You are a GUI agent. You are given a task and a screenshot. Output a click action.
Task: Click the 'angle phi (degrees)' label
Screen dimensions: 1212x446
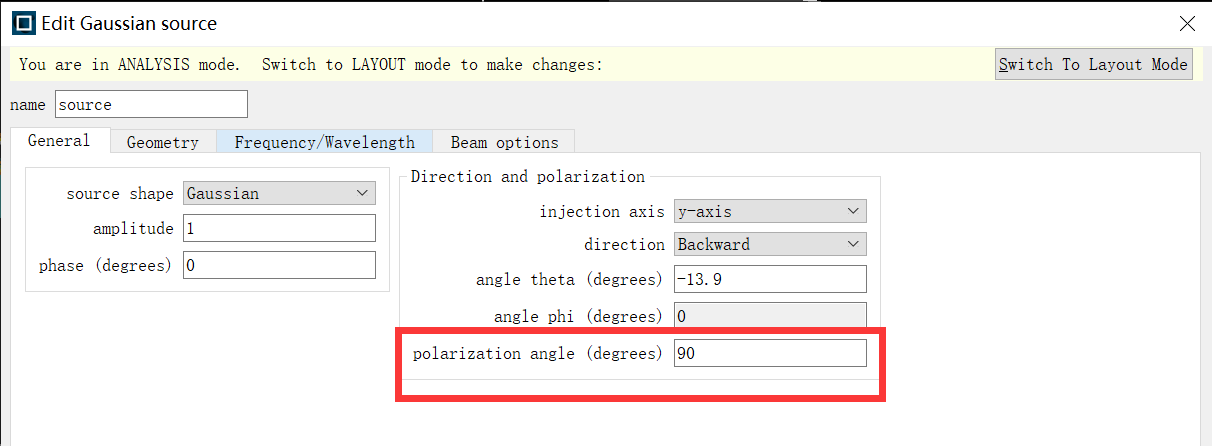(579, 316)
